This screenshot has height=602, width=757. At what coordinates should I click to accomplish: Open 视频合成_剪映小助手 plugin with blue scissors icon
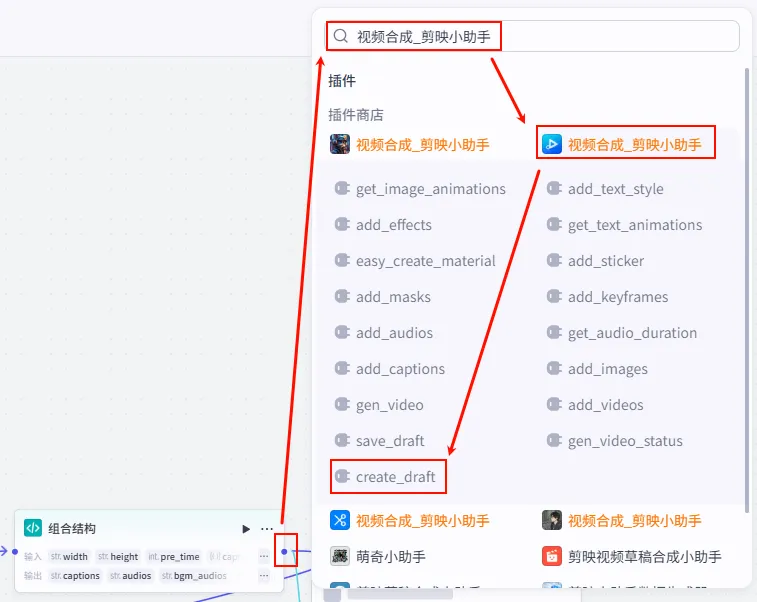[409, 520]
